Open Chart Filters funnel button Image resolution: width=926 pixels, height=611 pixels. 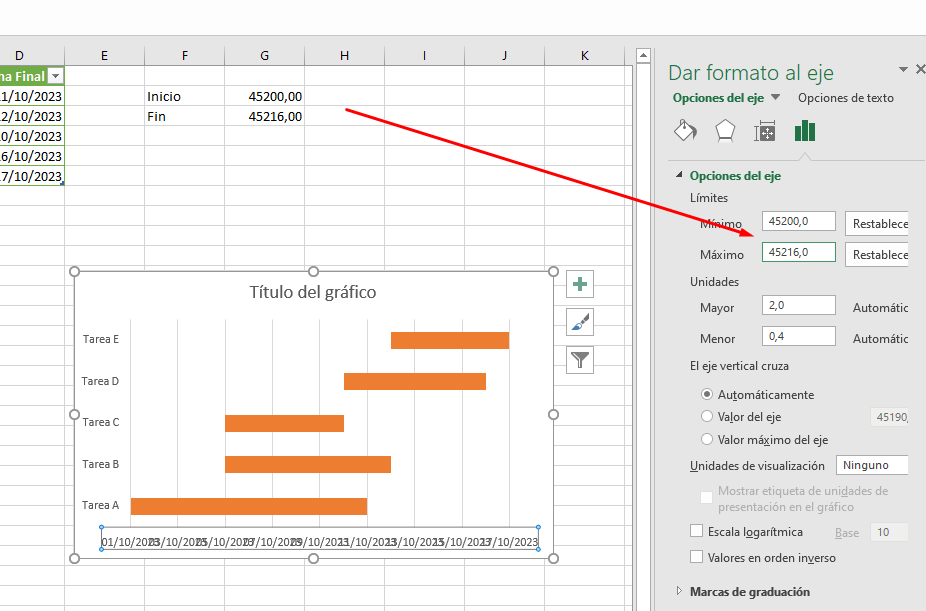[580, 359]
